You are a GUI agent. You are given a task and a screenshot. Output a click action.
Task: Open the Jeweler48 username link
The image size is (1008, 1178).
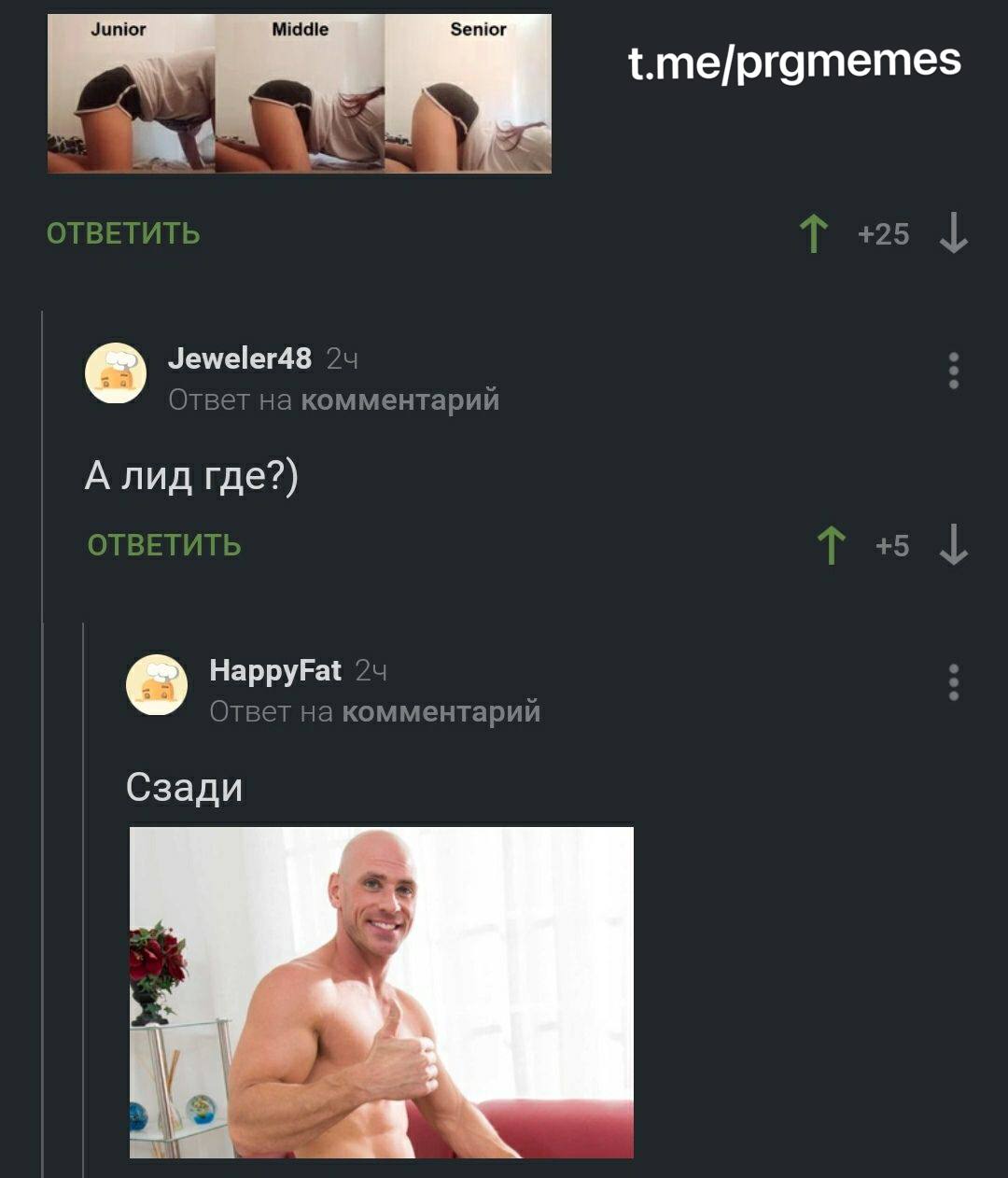click(240, 358)
